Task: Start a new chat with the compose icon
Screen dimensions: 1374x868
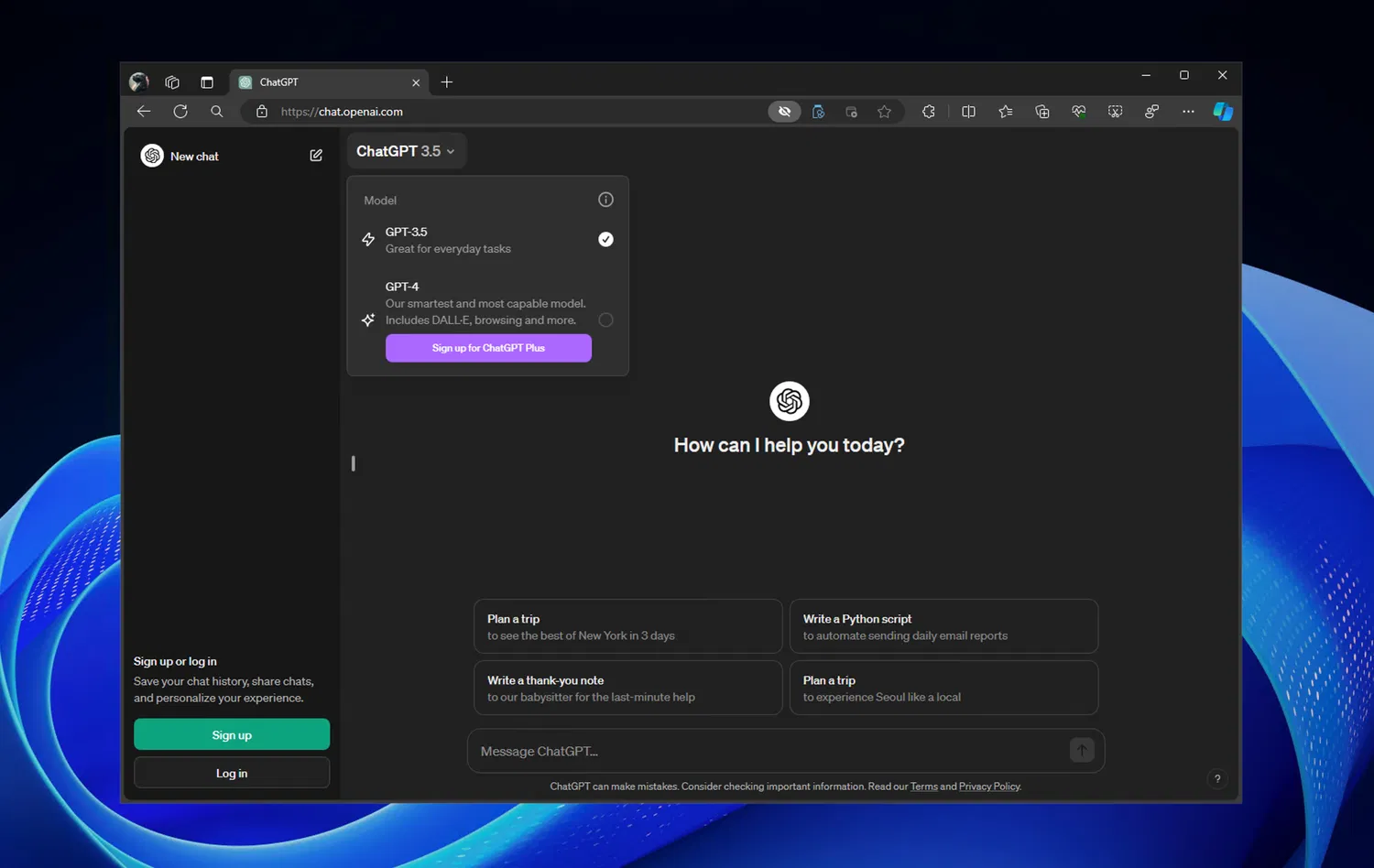Action: pyautogui.click(x=316, y=156)
